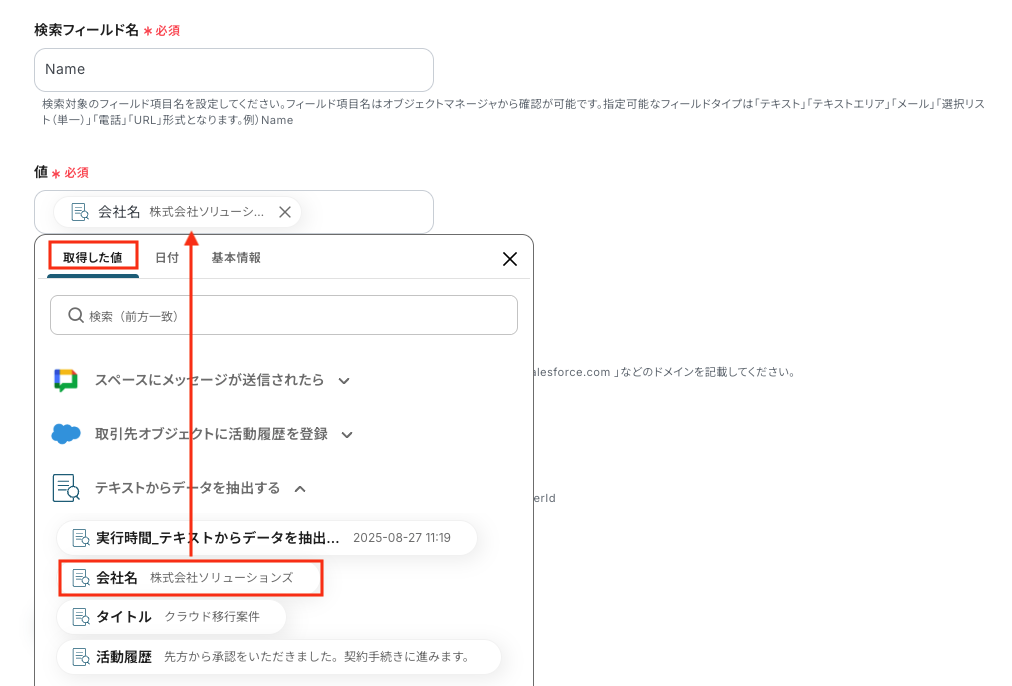Click the up chevron beside テキストからデータを抽出する
Screen dimensions: 1012x686
(x=300, y=489)
